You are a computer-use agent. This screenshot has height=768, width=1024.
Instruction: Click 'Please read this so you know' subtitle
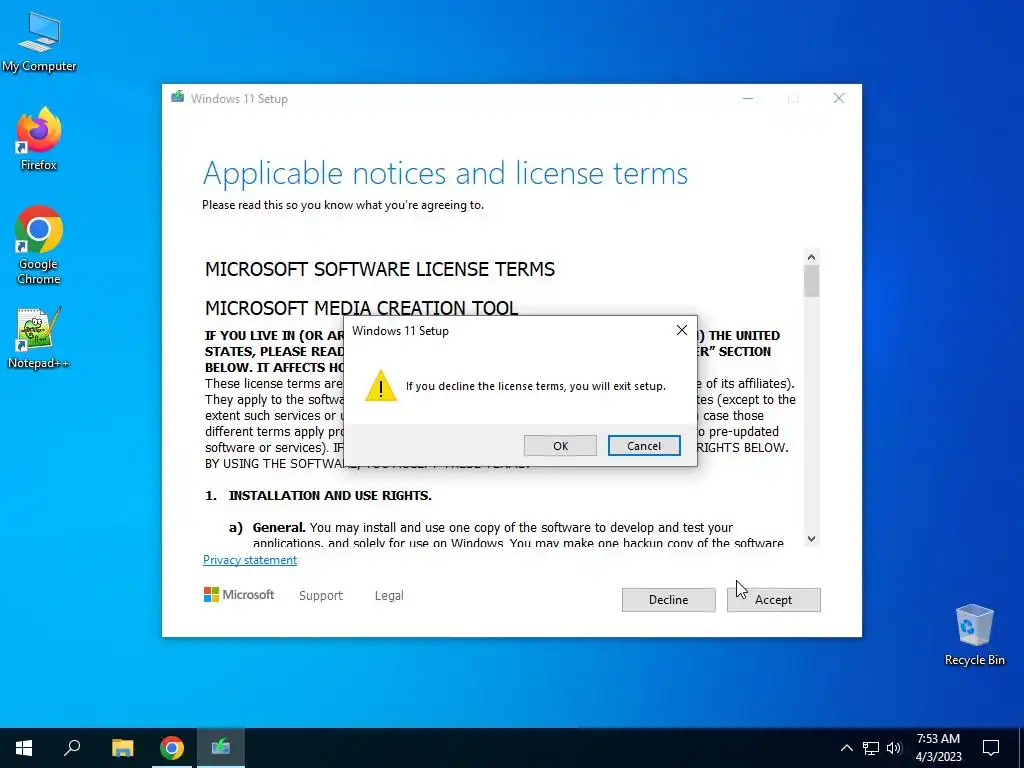click(x=343, y=205)
